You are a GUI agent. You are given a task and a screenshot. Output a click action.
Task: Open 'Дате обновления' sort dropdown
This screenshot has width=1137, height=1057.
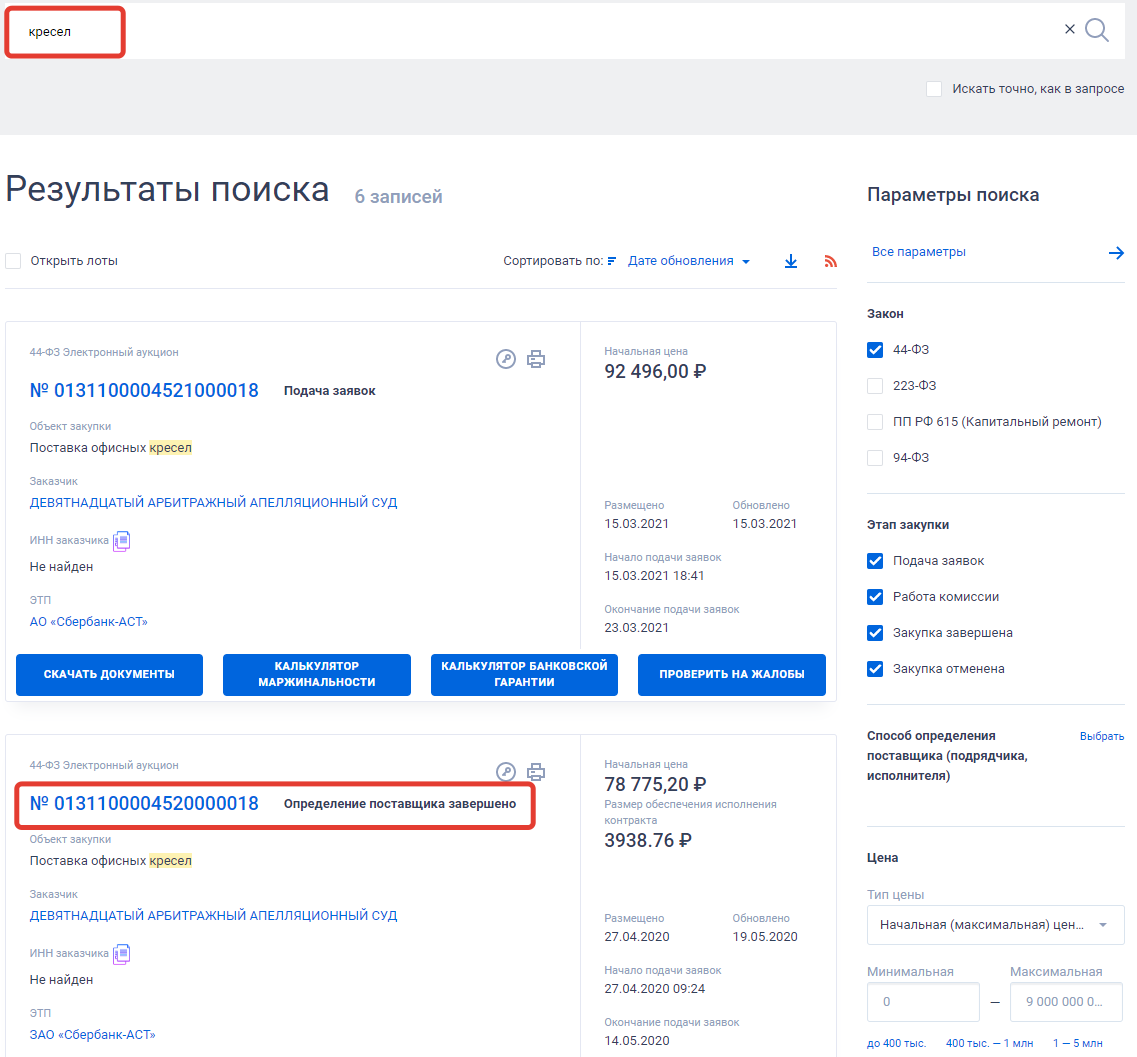coord(688,261)
